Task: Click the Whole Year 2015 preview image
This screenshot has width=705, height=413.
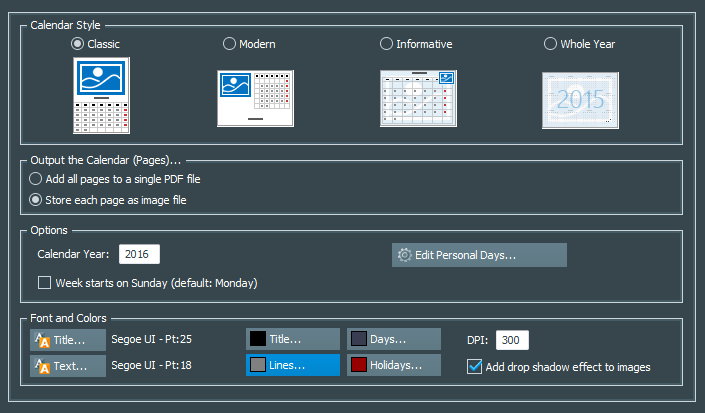Action: [x=580, y=99]
